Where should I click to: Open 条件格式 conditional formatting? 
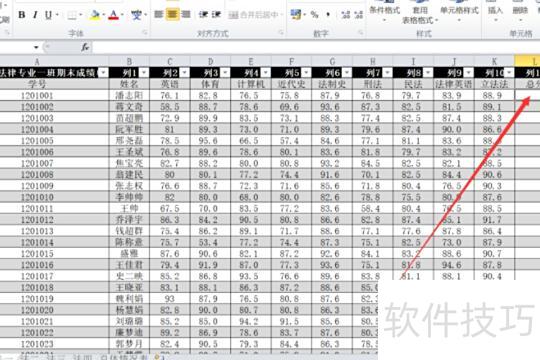pyautogui.click(x=385, y=11)
